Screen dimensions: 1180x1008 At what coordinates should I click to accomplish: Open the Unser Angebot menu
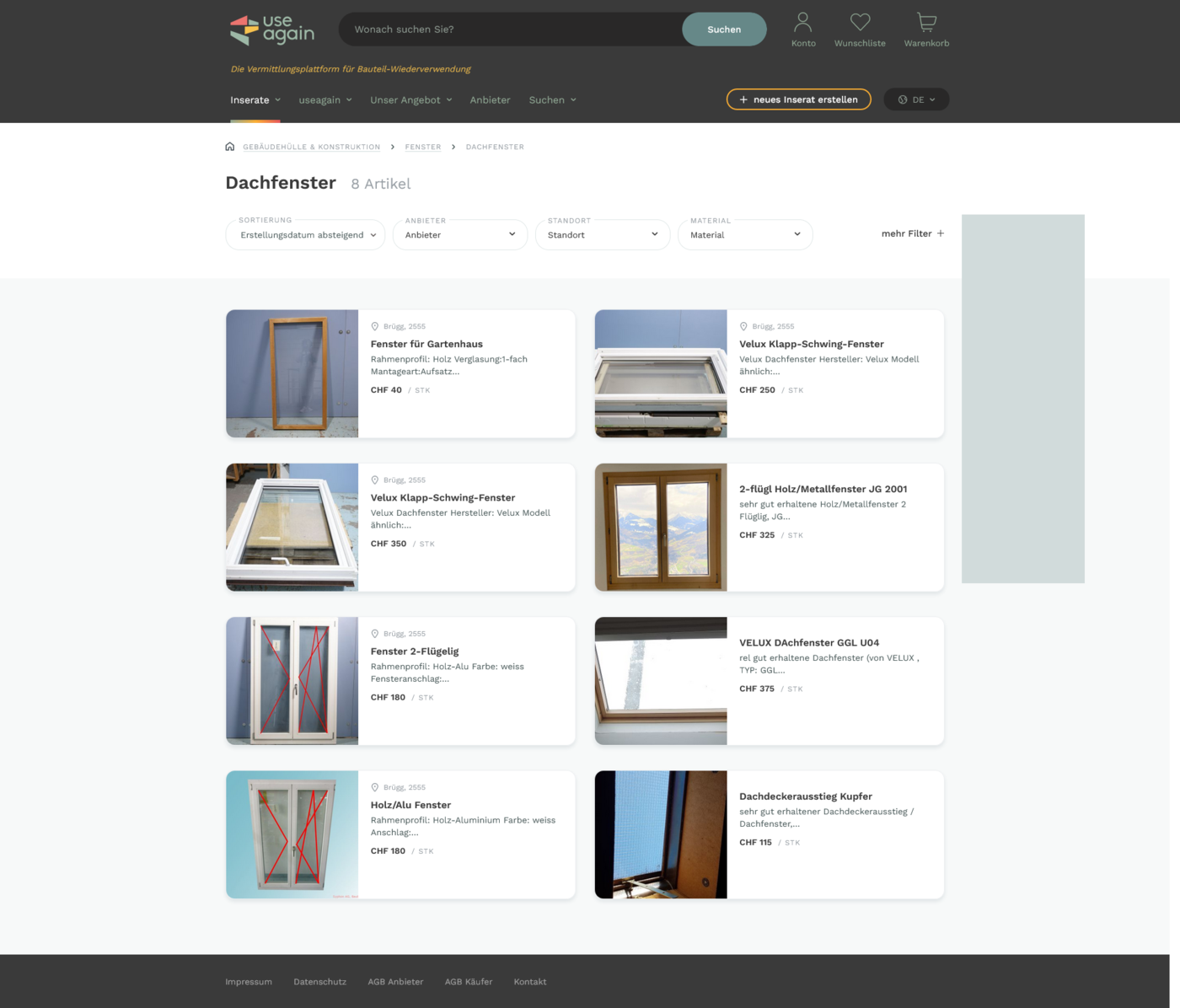[x=410, y=100]
